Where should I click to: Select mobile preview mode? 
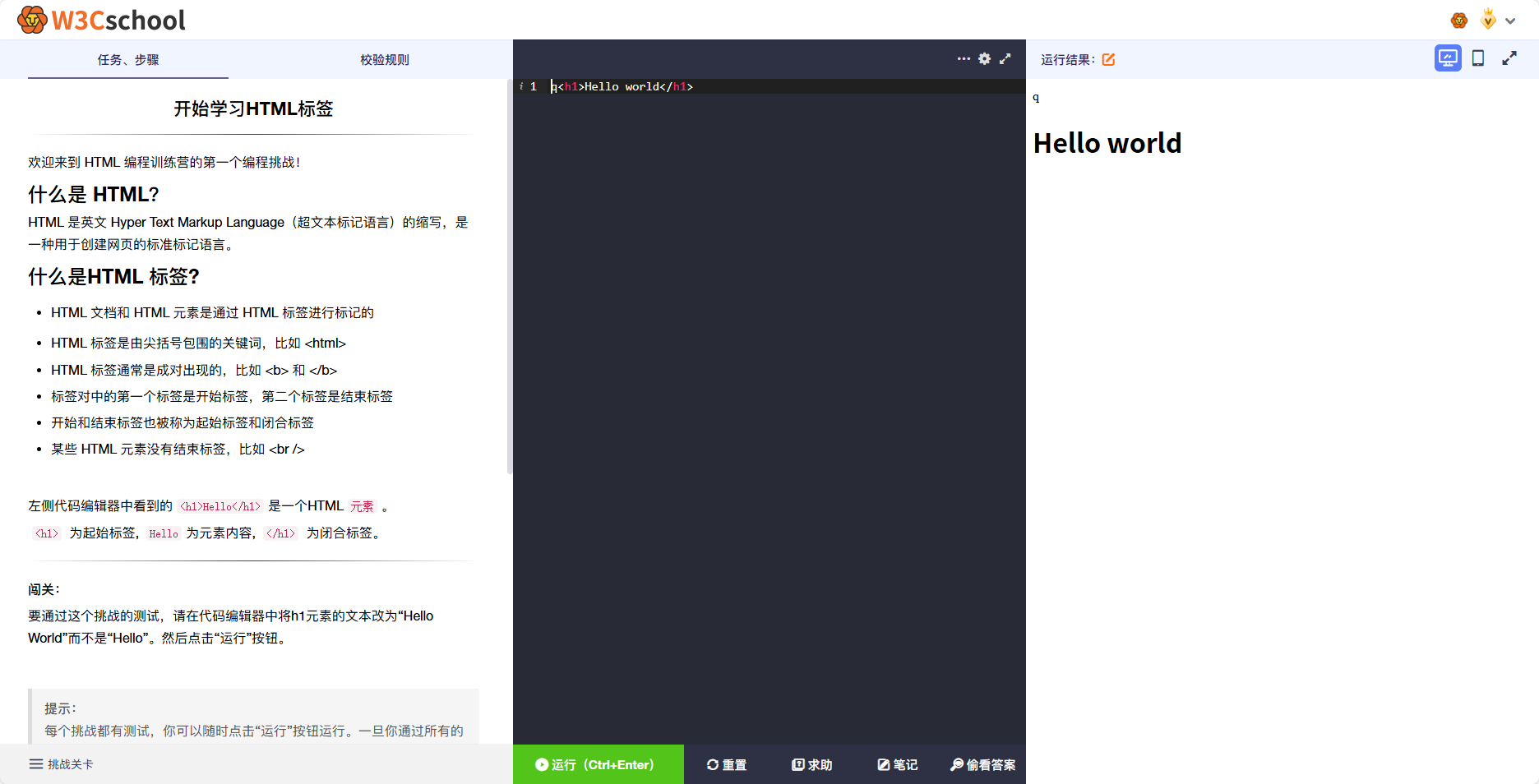[x=1477, y=58]
